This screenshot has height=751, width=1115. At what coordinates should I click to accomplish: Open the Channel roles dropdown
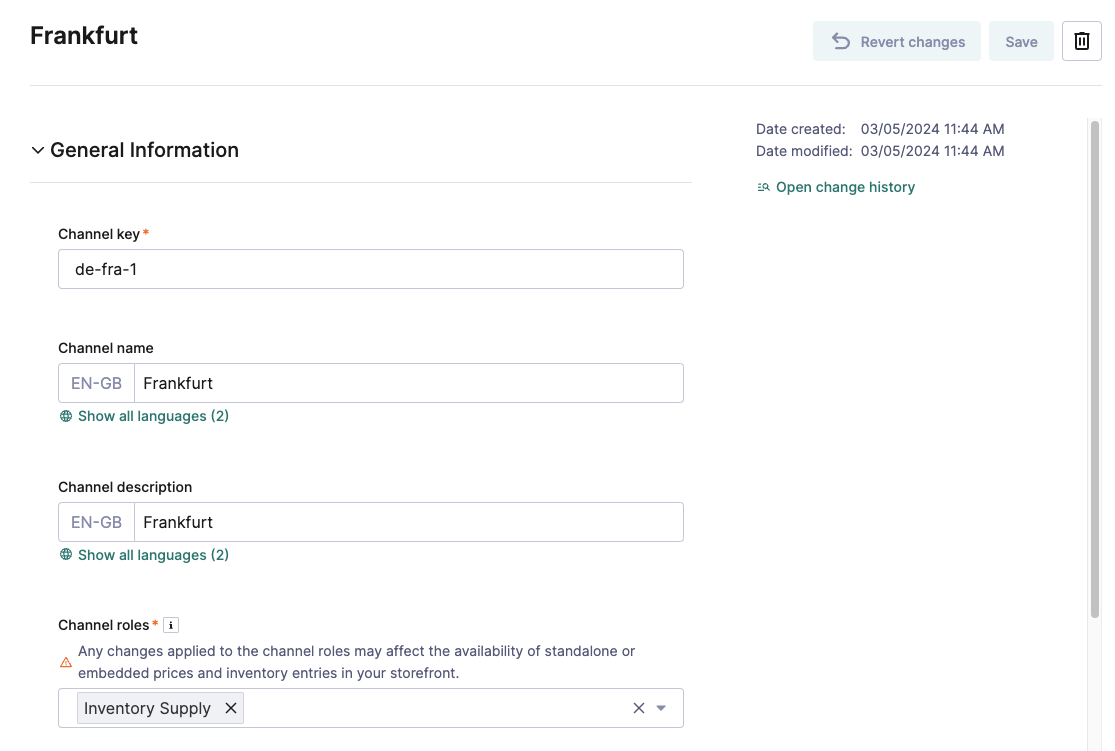[660, 707]
